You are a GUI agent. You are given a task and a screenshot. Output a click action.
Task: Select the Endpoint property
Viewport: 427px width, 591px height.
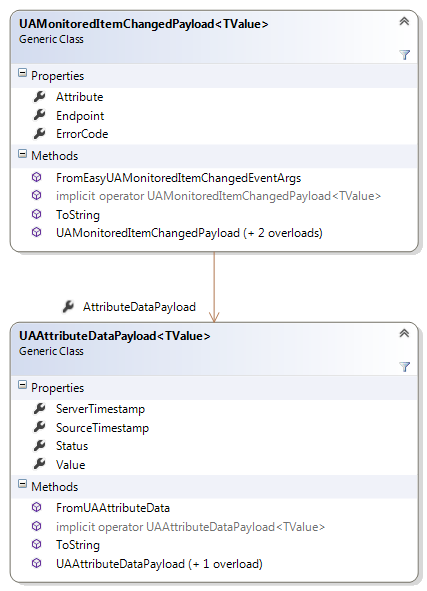click(x=80, y=116)
